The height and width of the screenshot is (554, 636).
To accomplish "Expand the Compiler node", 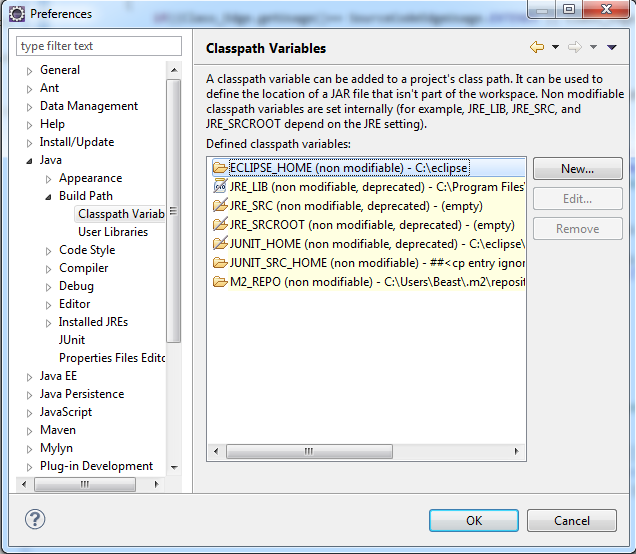I will [x=48, y=269].
